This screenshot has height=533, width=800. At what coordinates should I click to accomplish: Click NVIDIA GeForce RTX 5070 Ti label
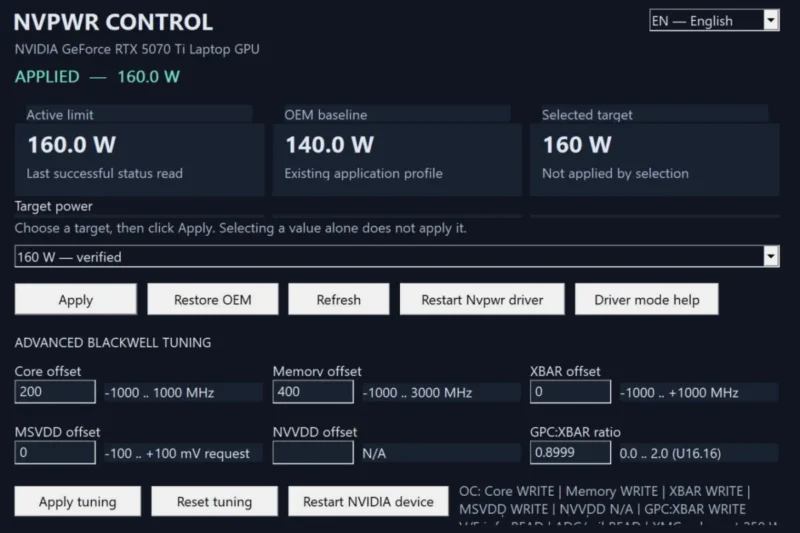pos(137,49)
